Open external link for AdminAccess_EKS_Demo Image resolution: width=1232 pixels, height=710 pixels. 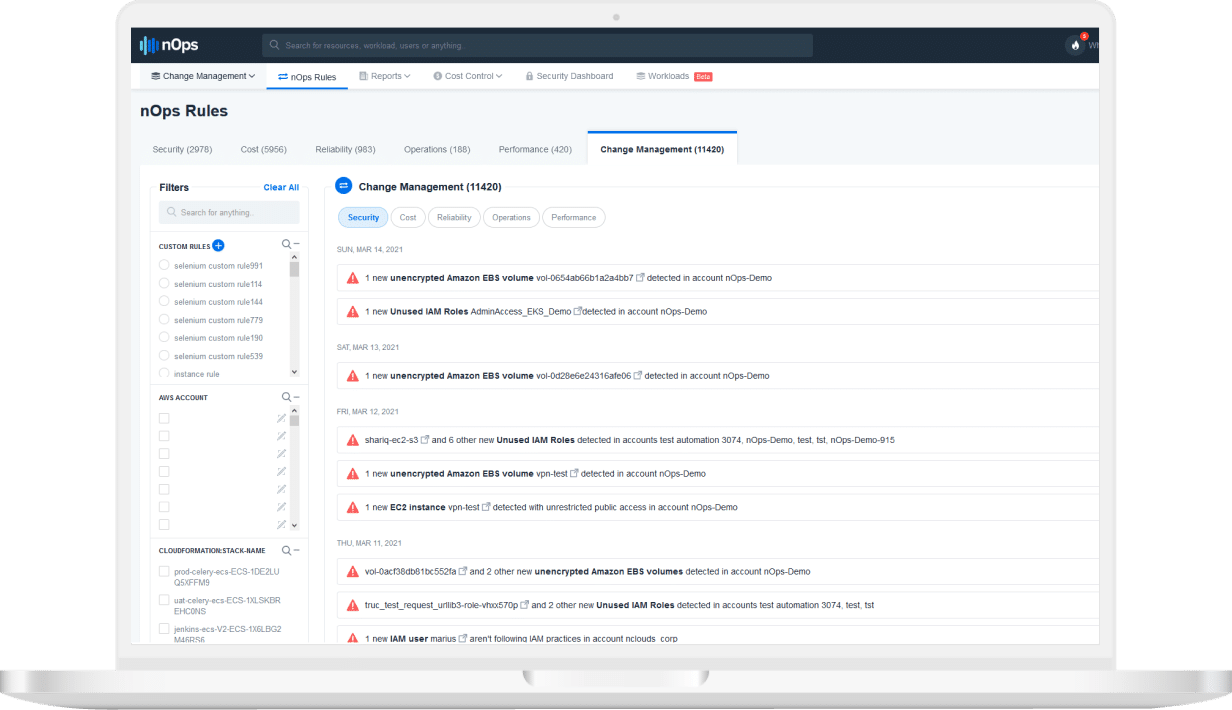coord(577,311)
